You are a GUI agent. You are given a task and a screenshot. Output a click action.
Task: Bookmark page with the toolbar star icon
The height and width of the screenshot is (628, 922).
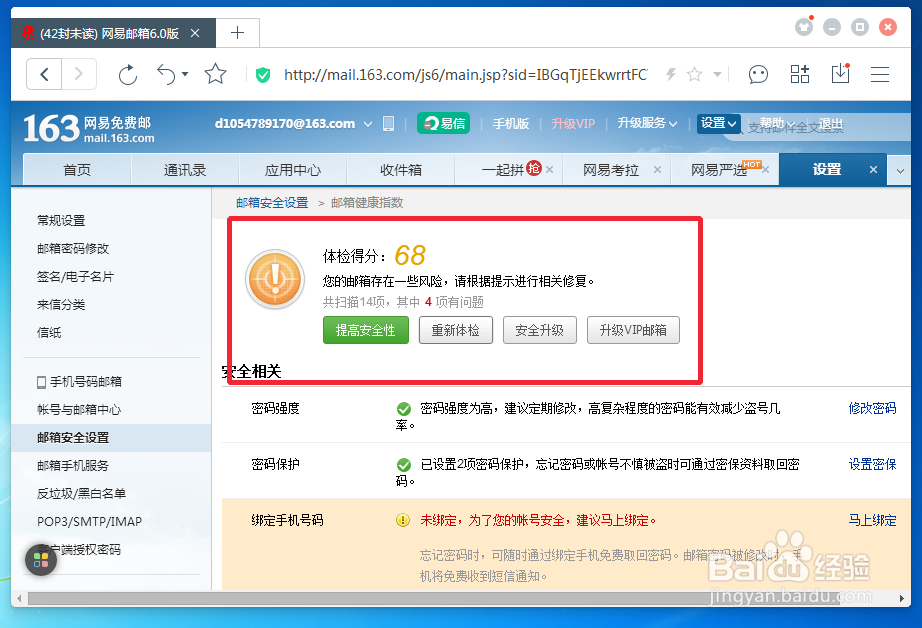[215, 74]
